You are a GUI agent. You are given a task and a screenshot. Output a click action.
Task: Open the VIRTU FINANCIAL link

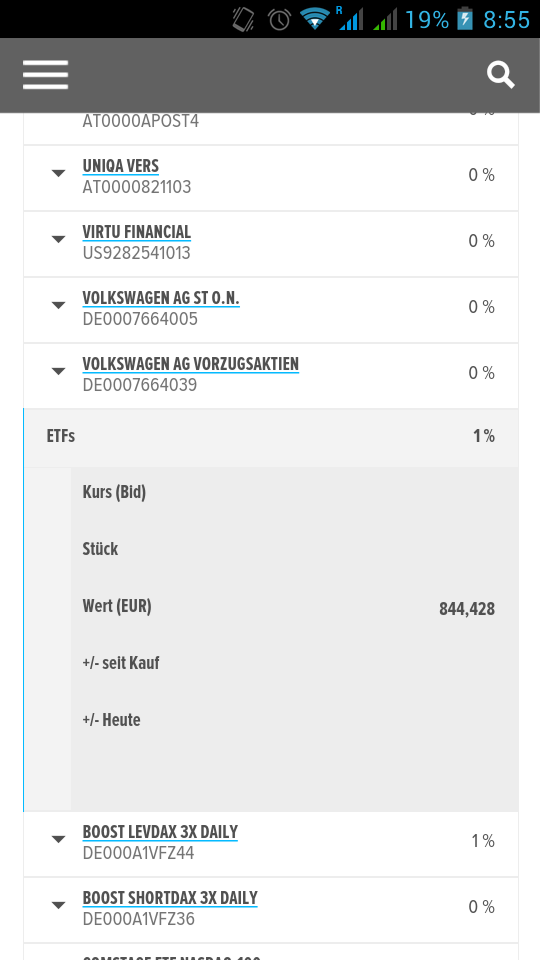point(137,232)
